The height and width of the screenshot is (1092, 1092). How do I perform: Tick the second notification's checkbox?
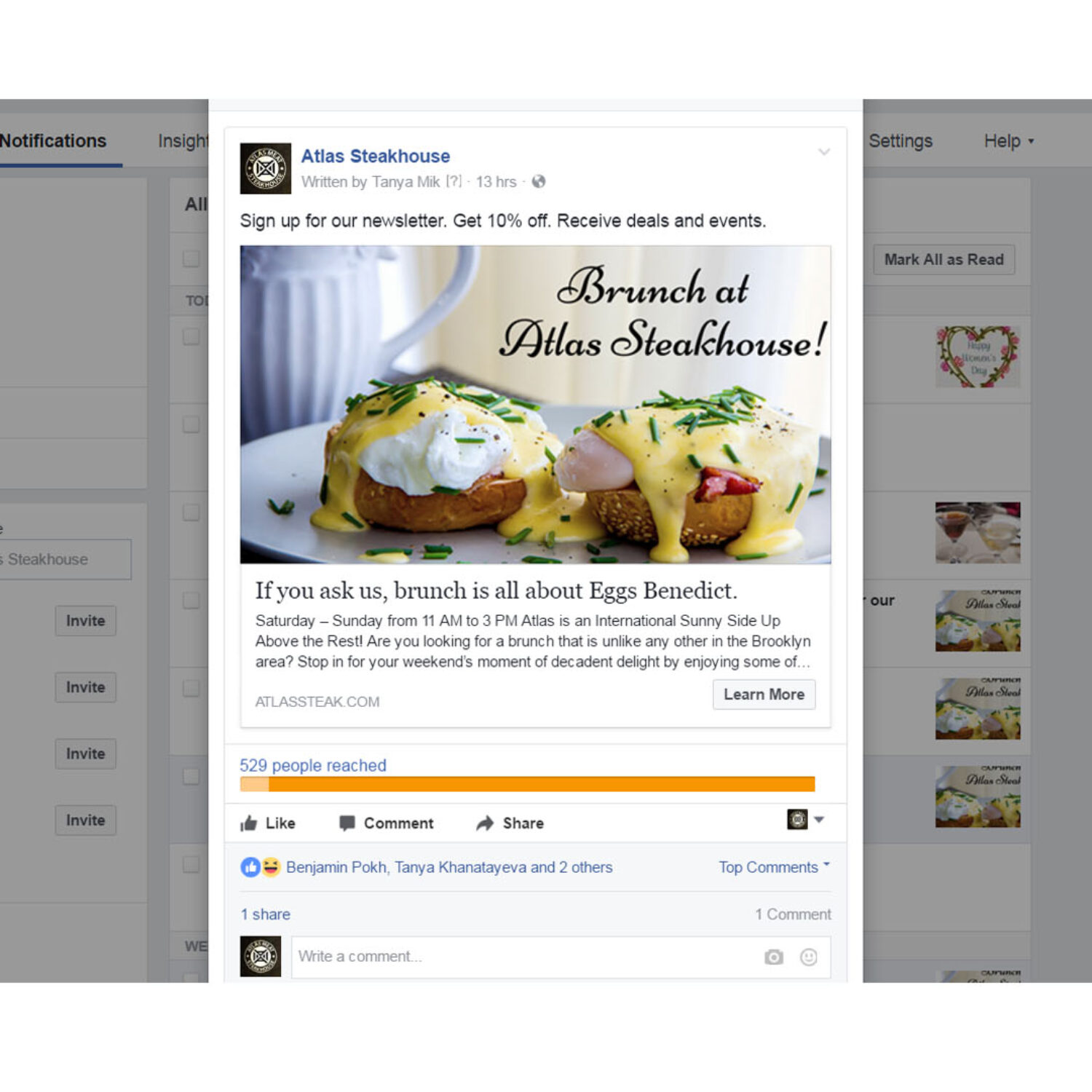pyautogui.click(x=191, y=424)
